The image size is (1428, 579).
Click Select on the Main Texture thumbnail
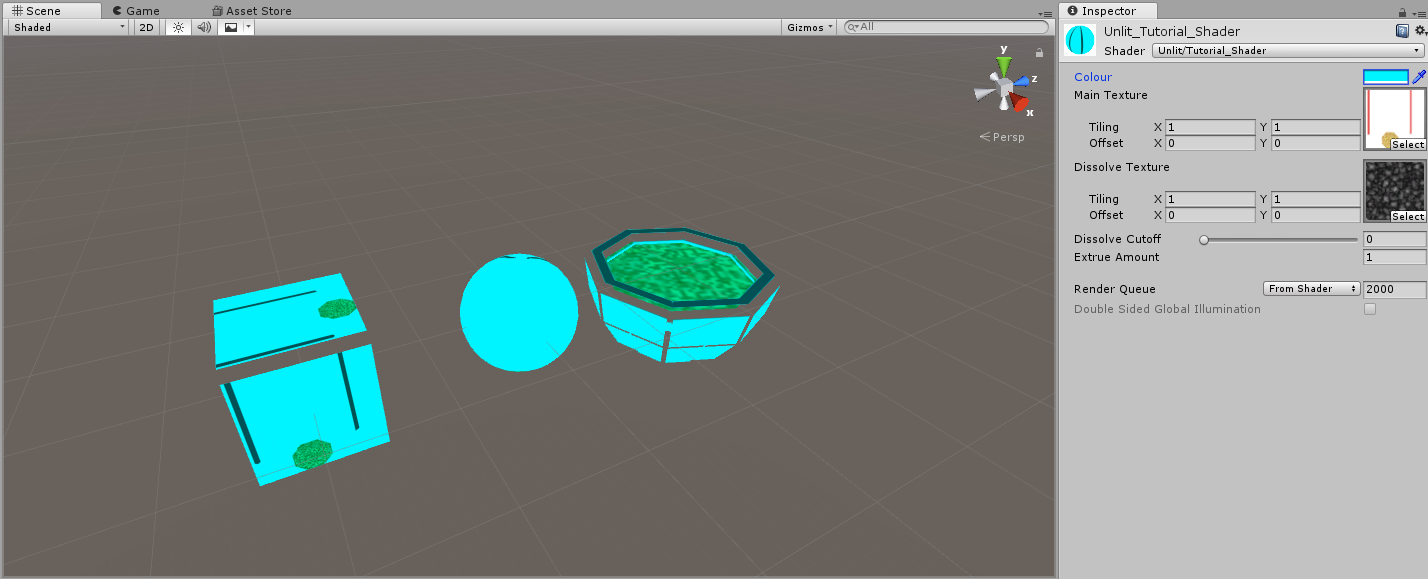[1406, 144]
